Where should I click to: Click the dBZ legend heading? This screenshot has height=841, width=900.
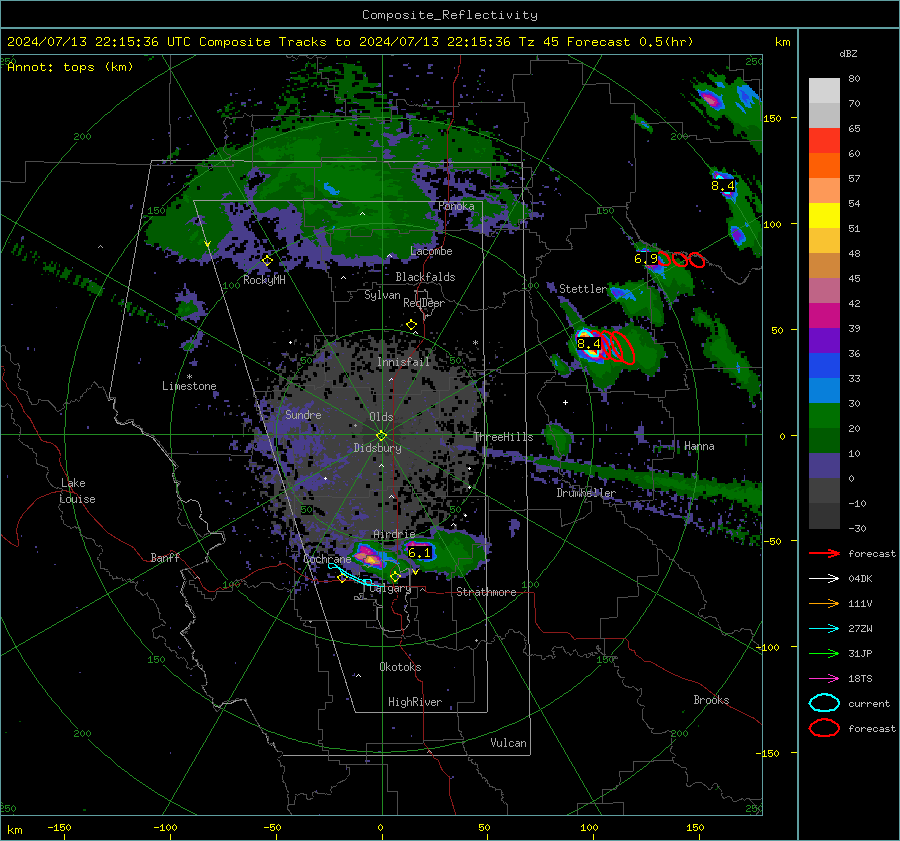click(x=848, y=53)
